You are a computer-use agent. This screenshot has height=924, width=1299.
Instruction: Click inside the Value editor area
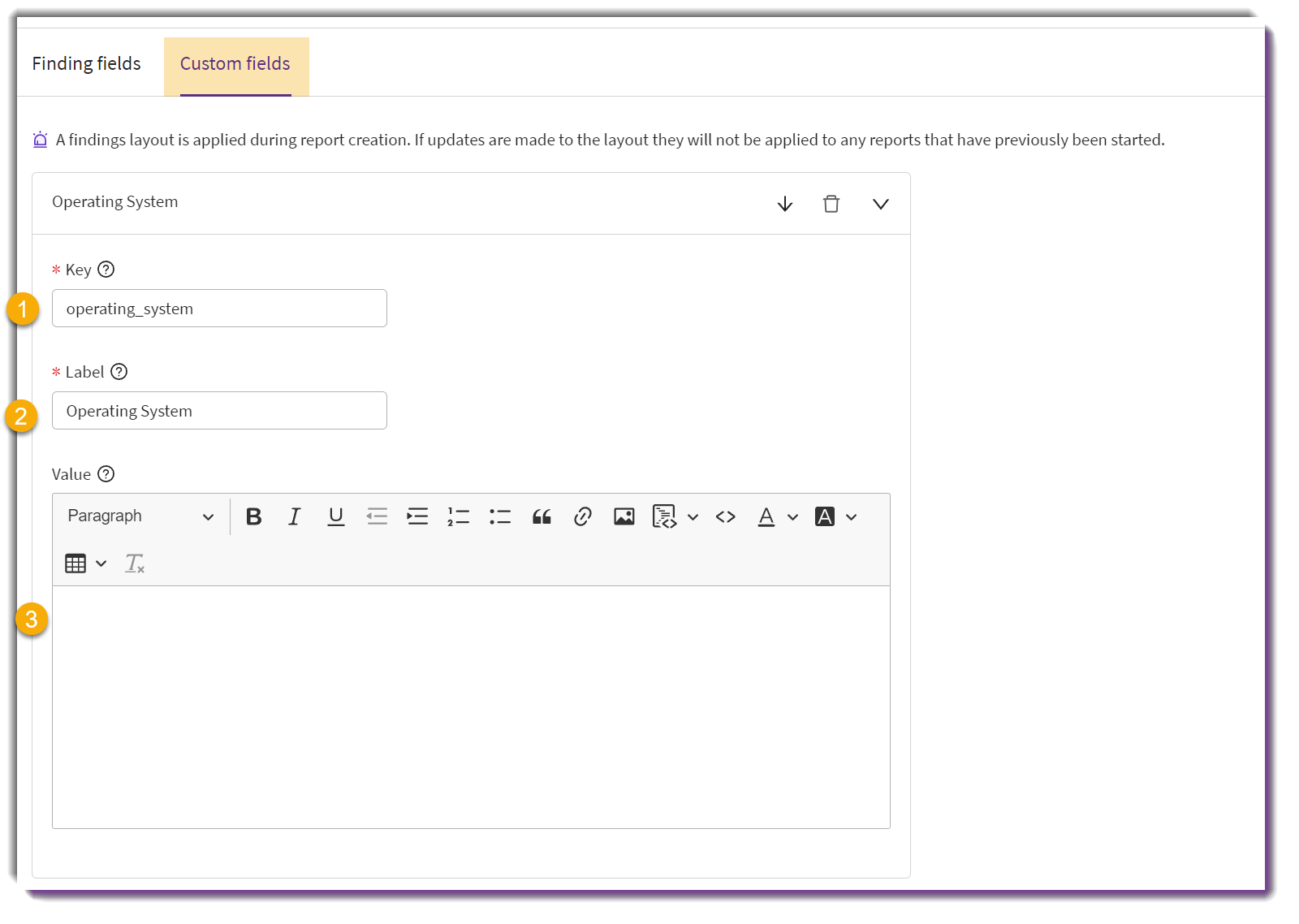pos(471,707)
